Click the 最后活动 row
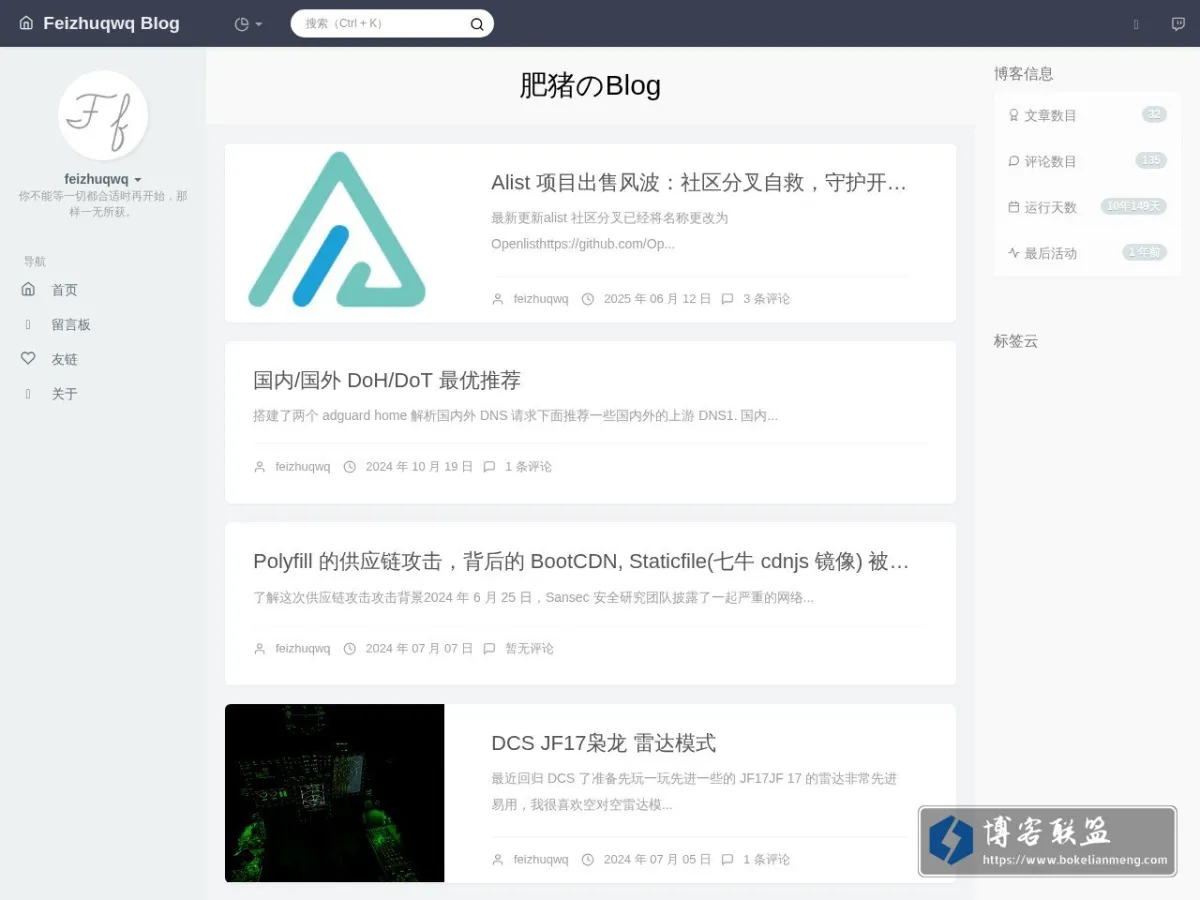 point(1087,253)
